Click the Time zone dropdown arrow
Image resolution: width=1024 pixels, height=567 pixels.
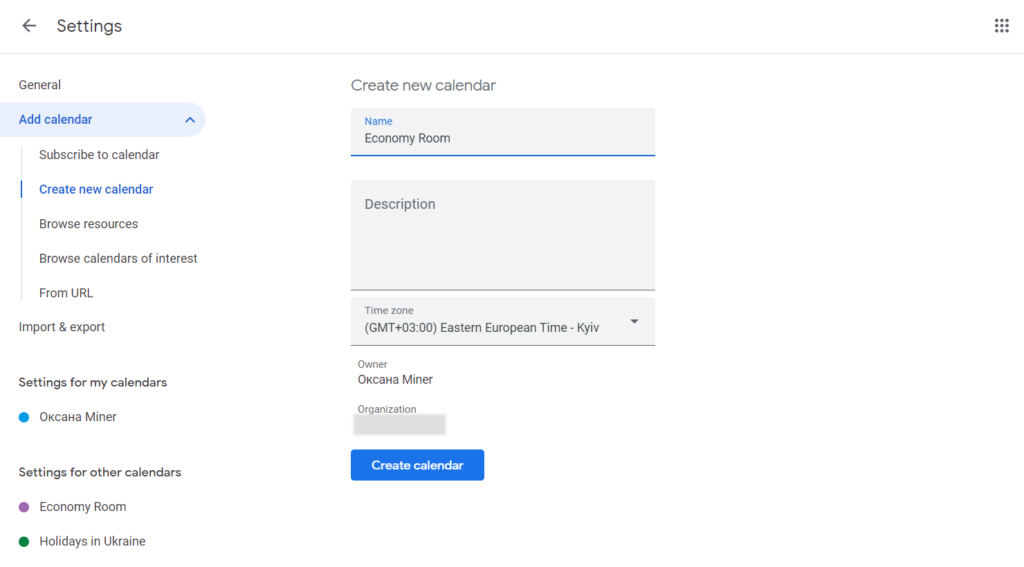tap(634, 321)
